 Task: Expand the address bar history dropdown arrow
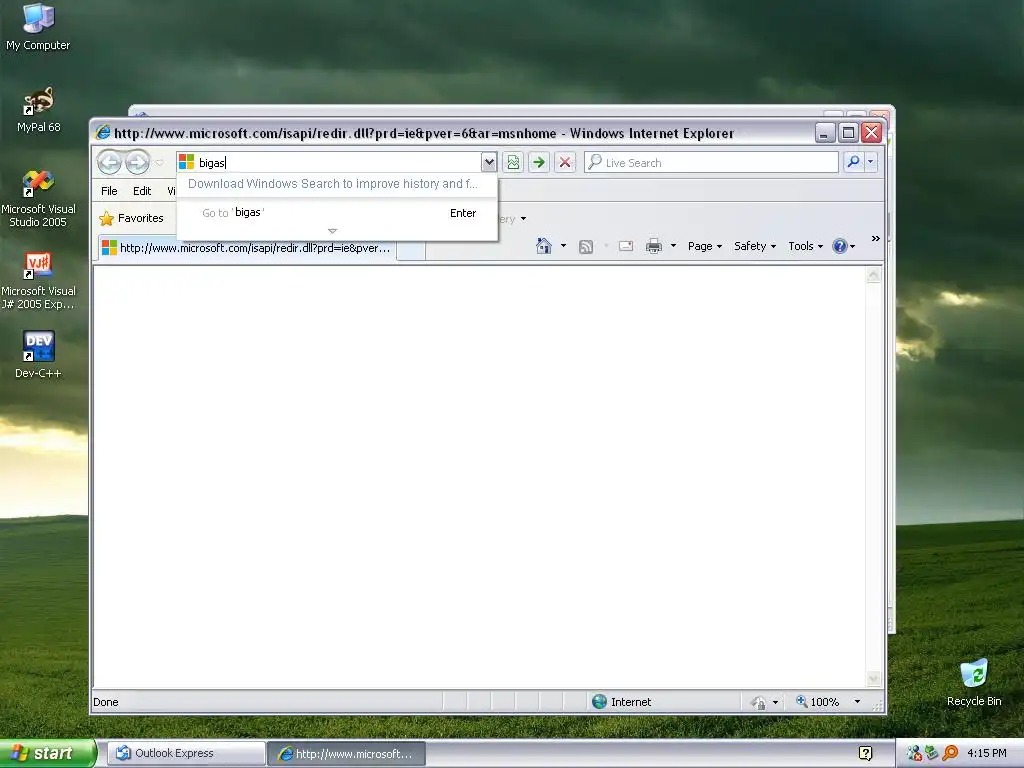click(488, 163)
